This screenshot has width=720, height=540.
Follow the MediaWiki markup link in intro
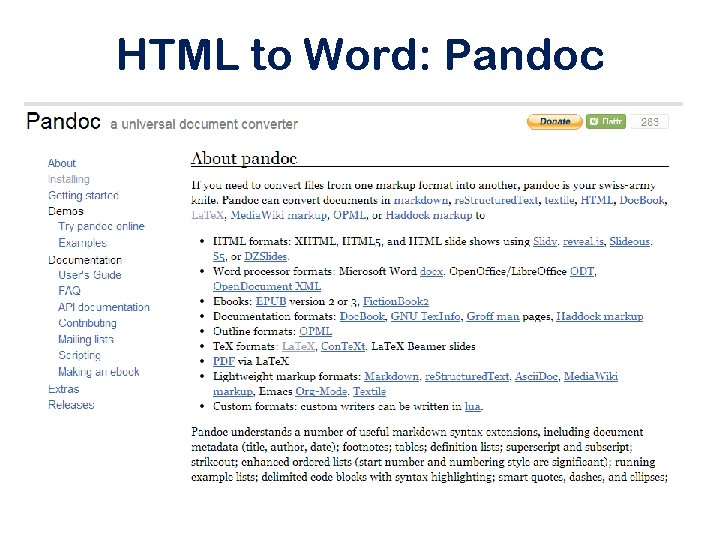279,215
